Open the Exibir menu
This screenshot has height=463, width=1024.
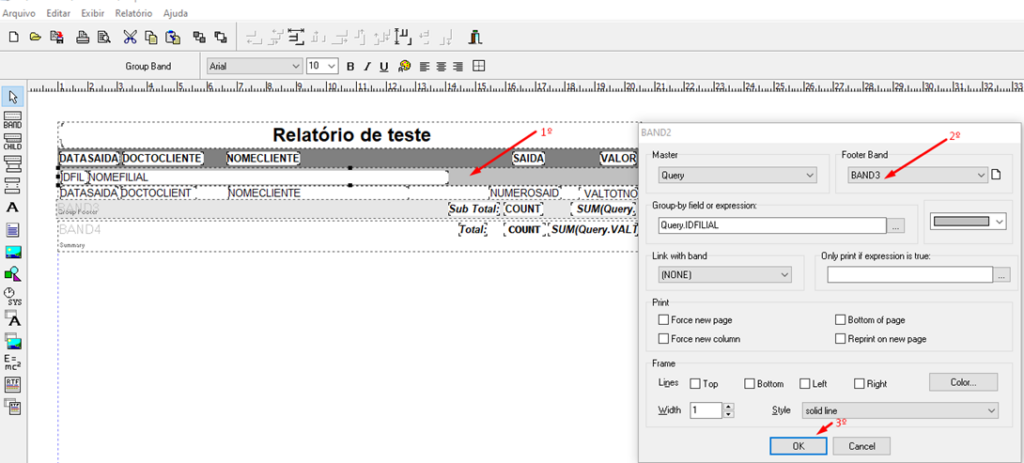[92, 14]
